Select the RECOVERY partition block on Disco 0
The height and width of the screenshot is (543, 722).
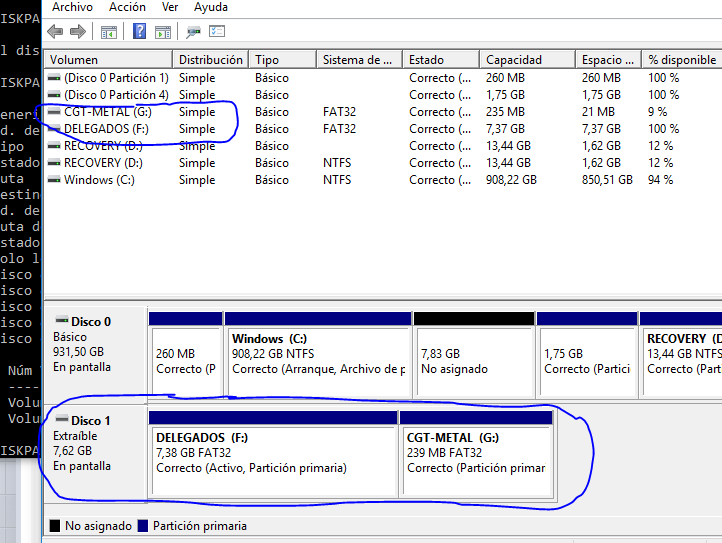coord(681,355)
